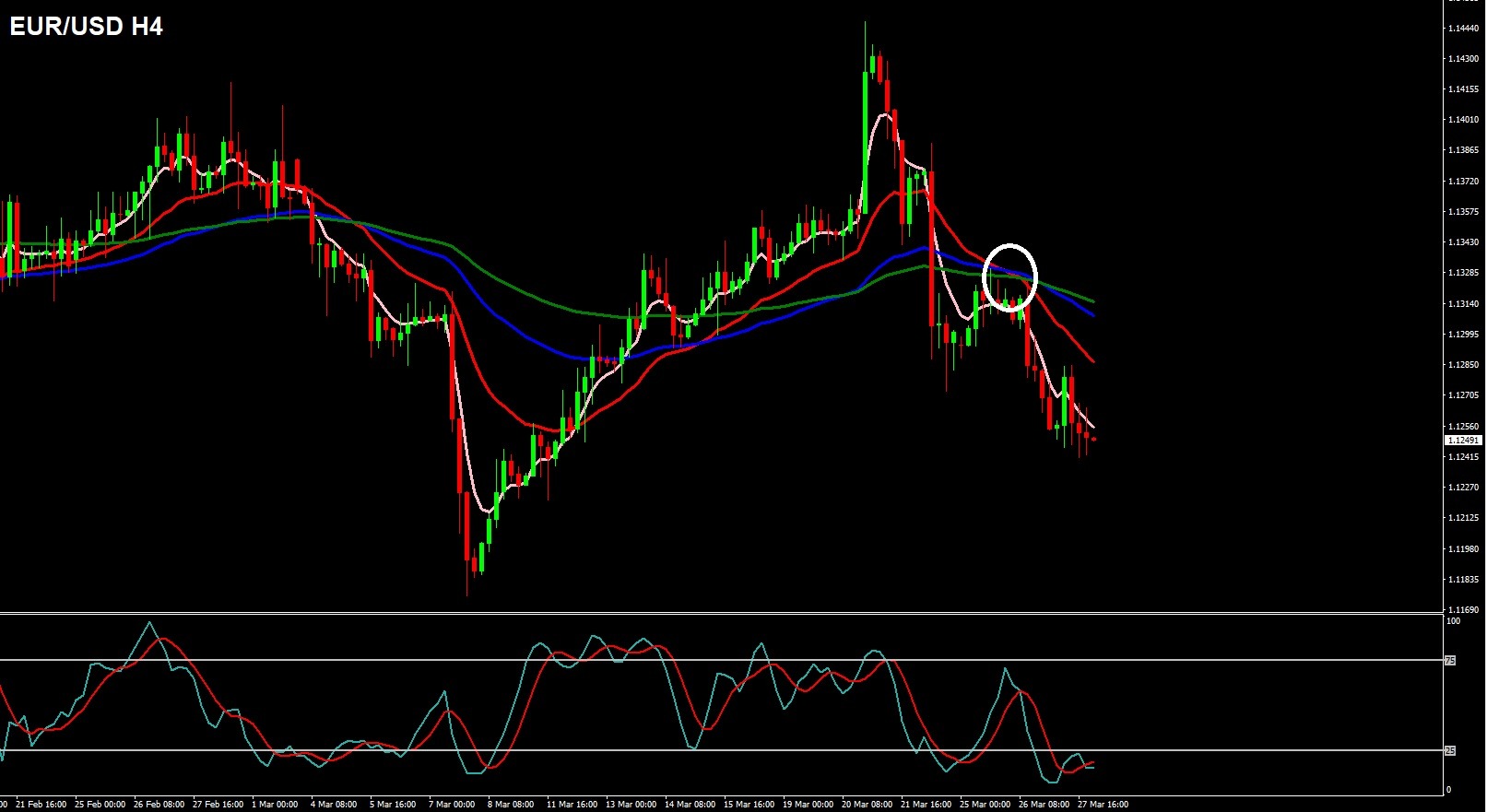
Task: Click the 25 Mar 00:00 time label
Action: tap(985, 805)
